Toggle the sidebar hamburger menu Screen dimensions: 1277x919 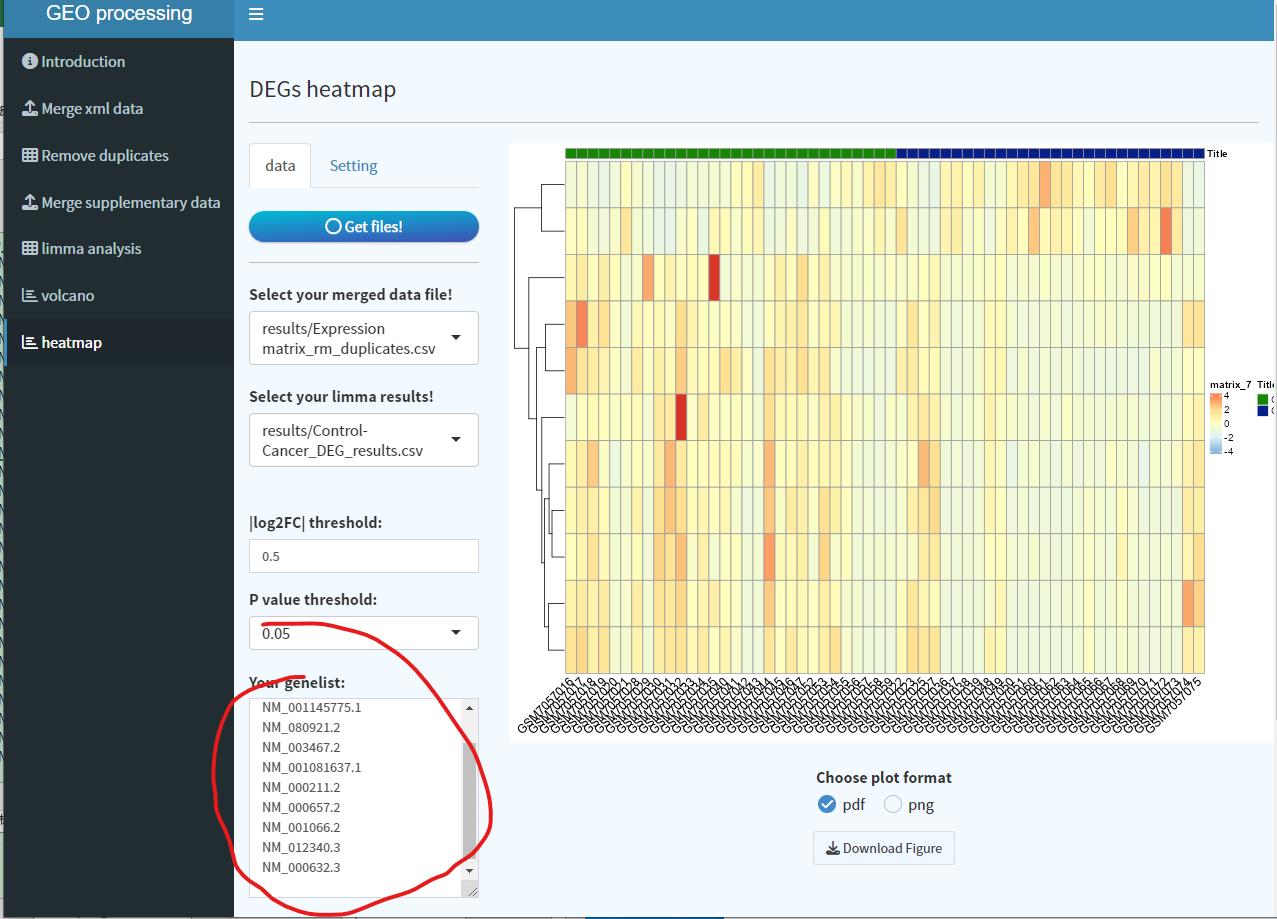click(x=256, y=14)
